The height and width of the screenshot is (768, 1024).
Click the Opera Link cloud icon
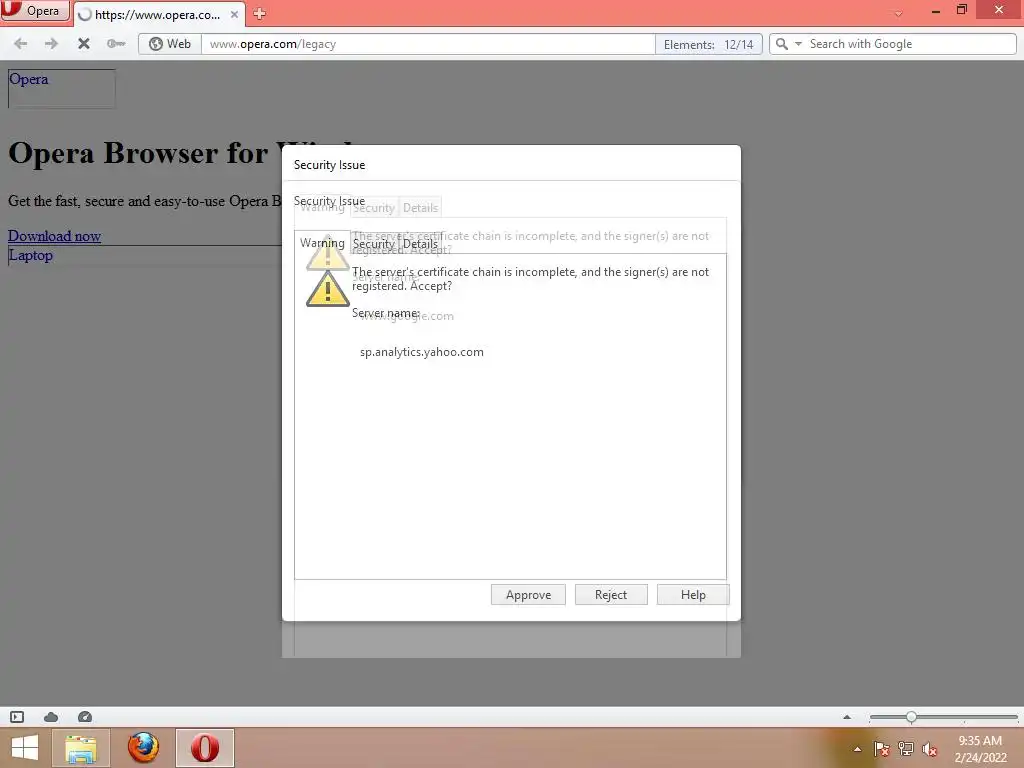pos(51,717)
